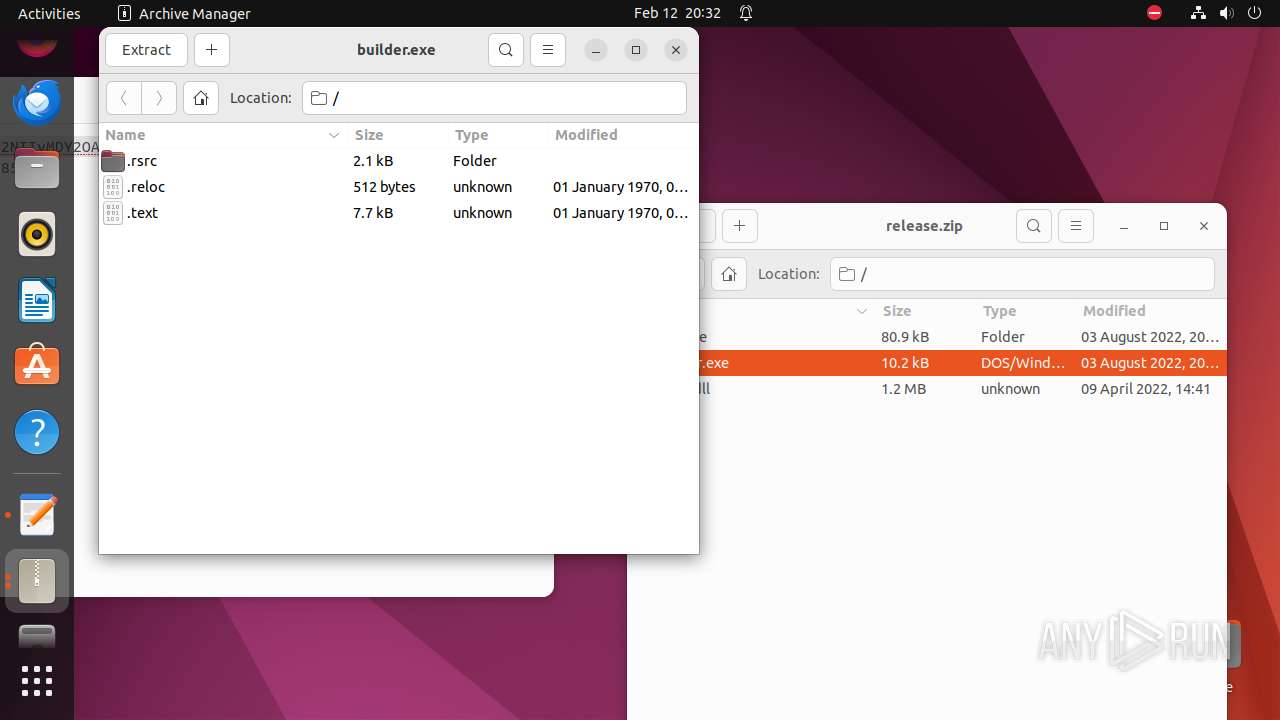
Task: Open the power menu icon in top bar
Action: coord(1254,13)
